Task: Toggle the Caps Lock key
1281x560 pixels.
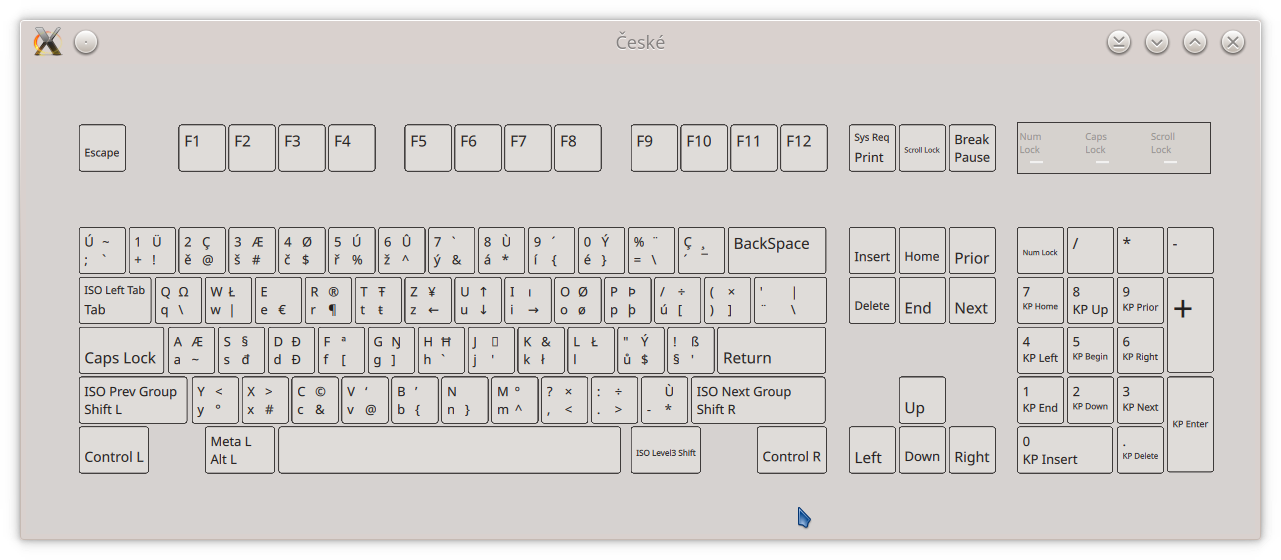Action: pyautogui.click(x=123, y=350)
